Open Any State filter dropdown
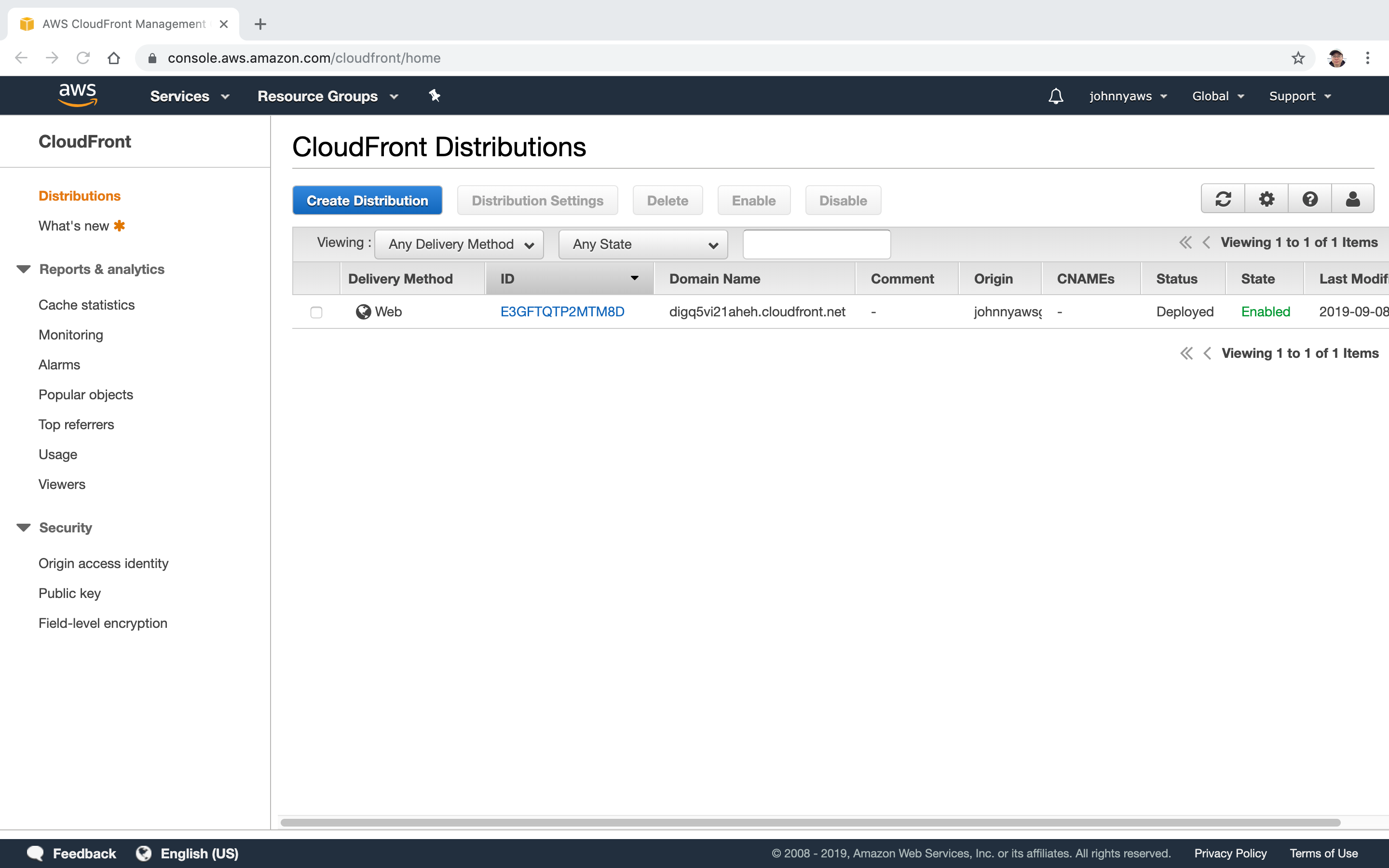This screenshot has height=868, width=1389. point(643,244)
